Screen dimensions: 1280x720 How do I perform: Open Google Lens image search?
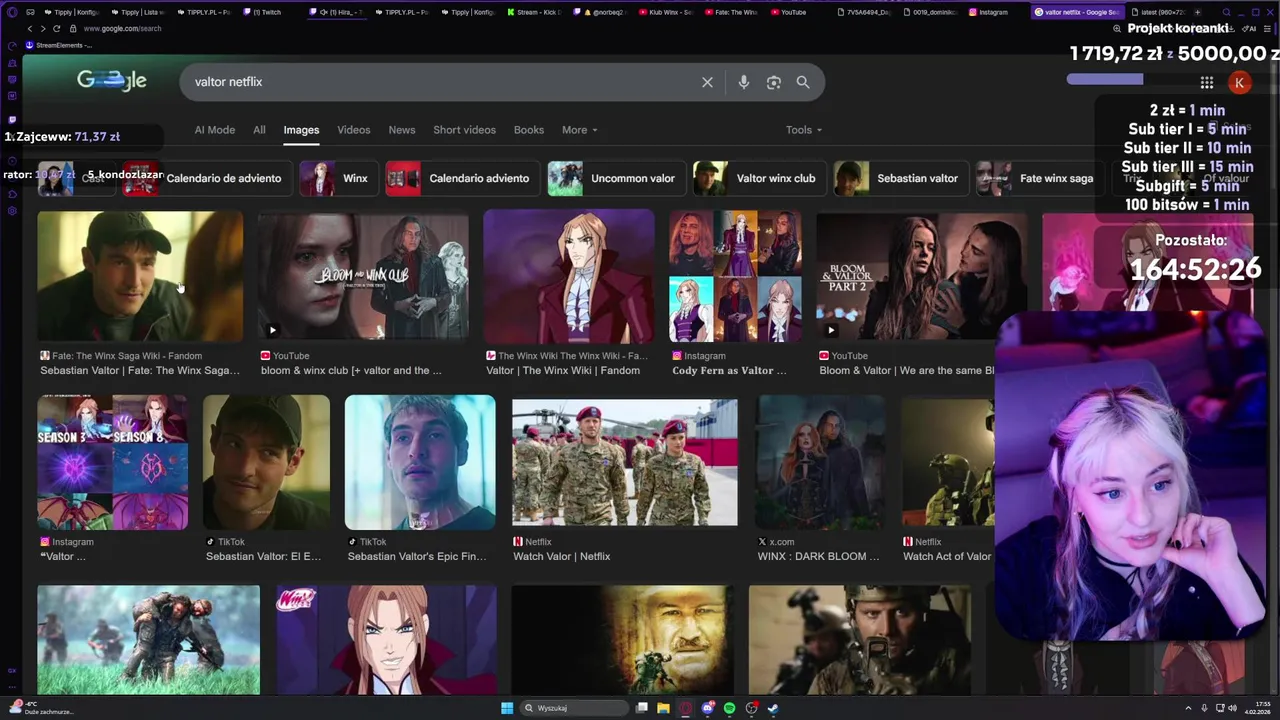(x=773, y=82)
